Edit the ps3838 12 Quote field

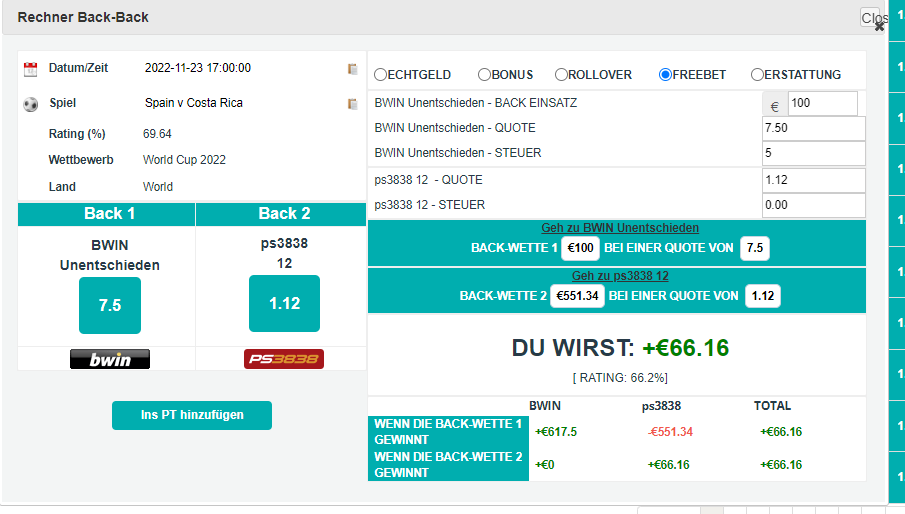814,180
